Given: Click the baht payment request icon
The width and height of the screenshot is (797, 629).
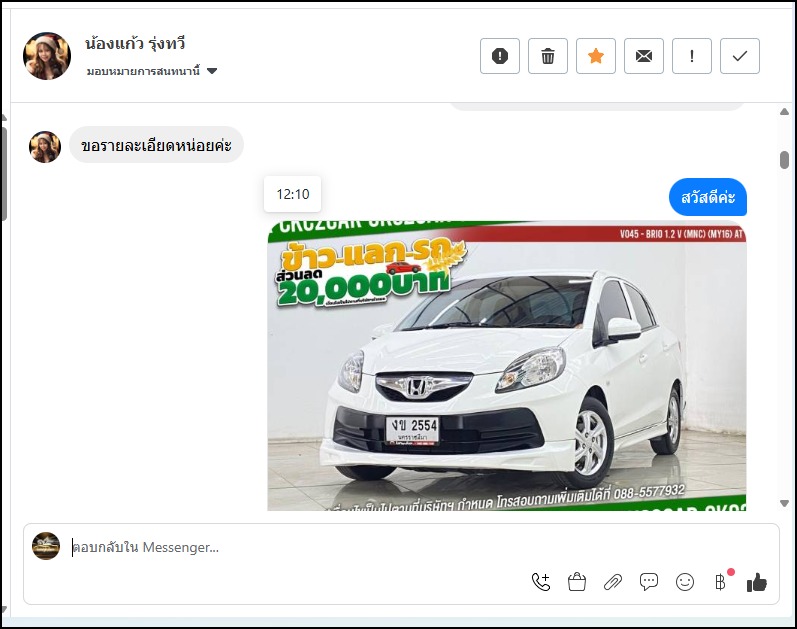Looking at the screenshot, I should [720, 582].
